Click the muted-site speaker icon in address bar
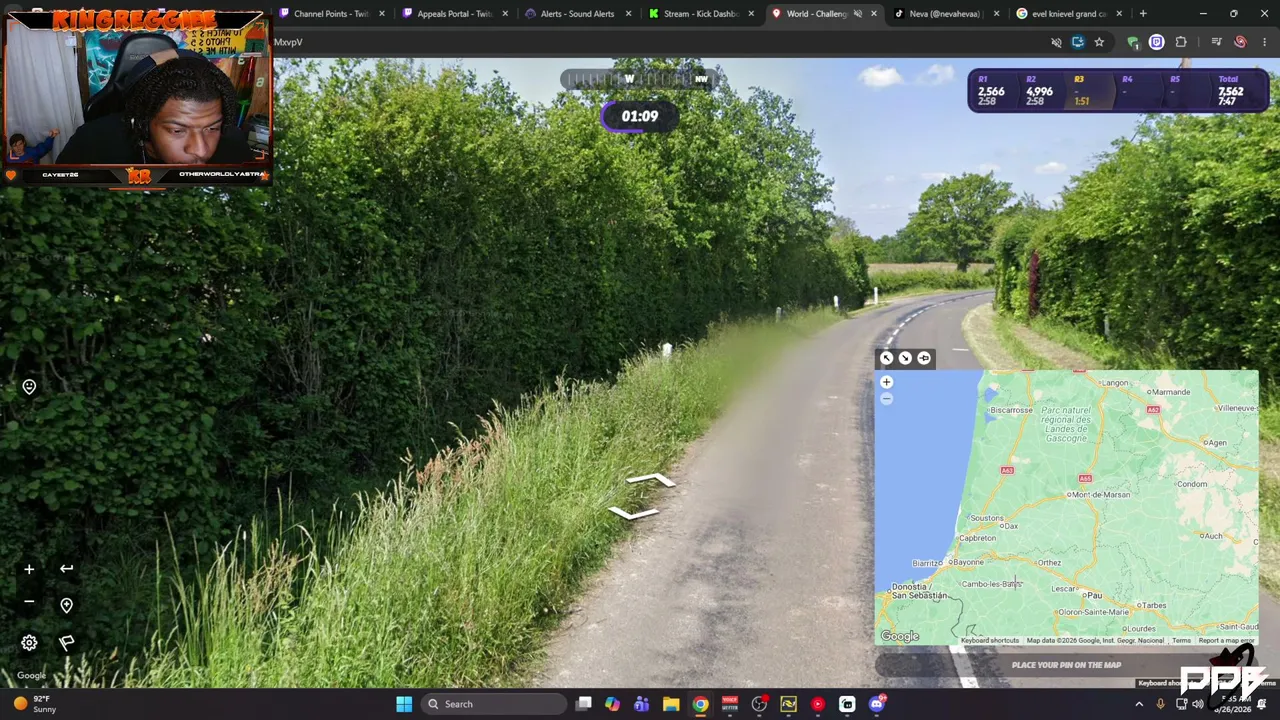The width and height of the screenshot is (1280, 720). click(1056, 42)
